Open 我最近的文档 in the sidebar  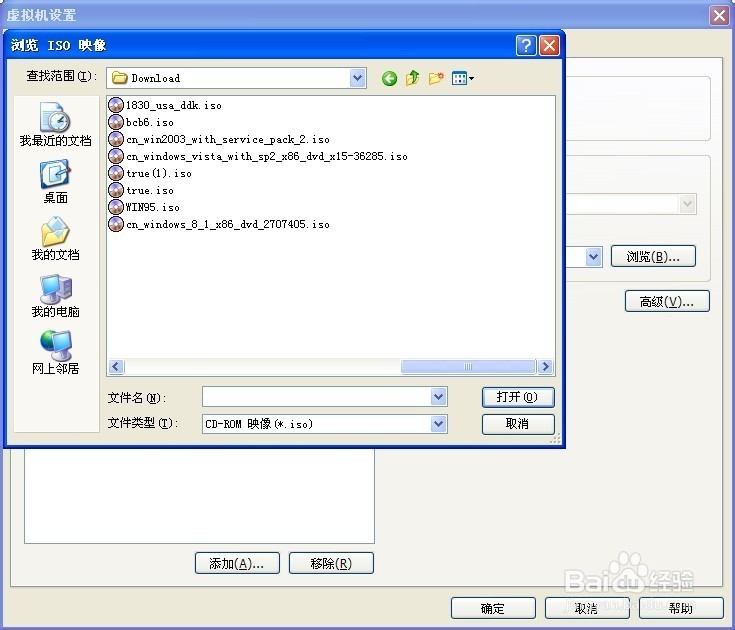click(x=55, y=124)
